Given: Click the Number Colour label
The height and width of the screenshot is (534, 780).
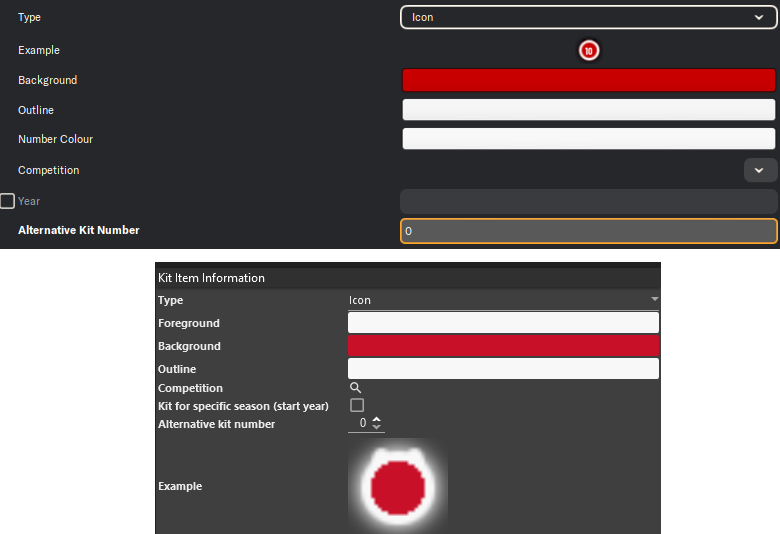Looking at the screenshot, I should pos(55,139).
